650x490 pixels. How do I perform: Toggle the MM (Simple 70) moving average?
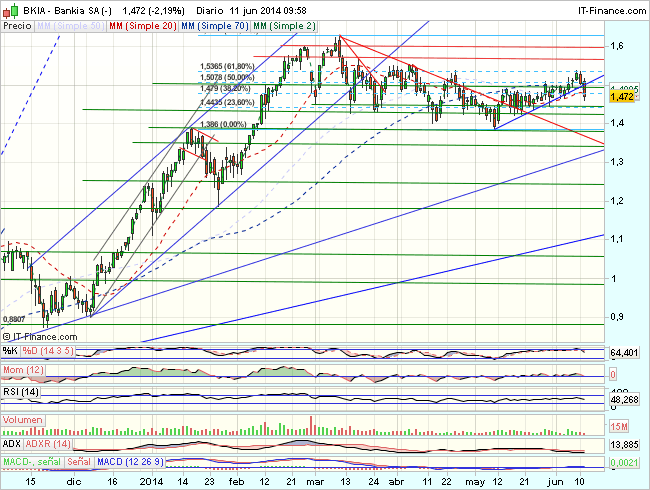click(x=214, y=24)
